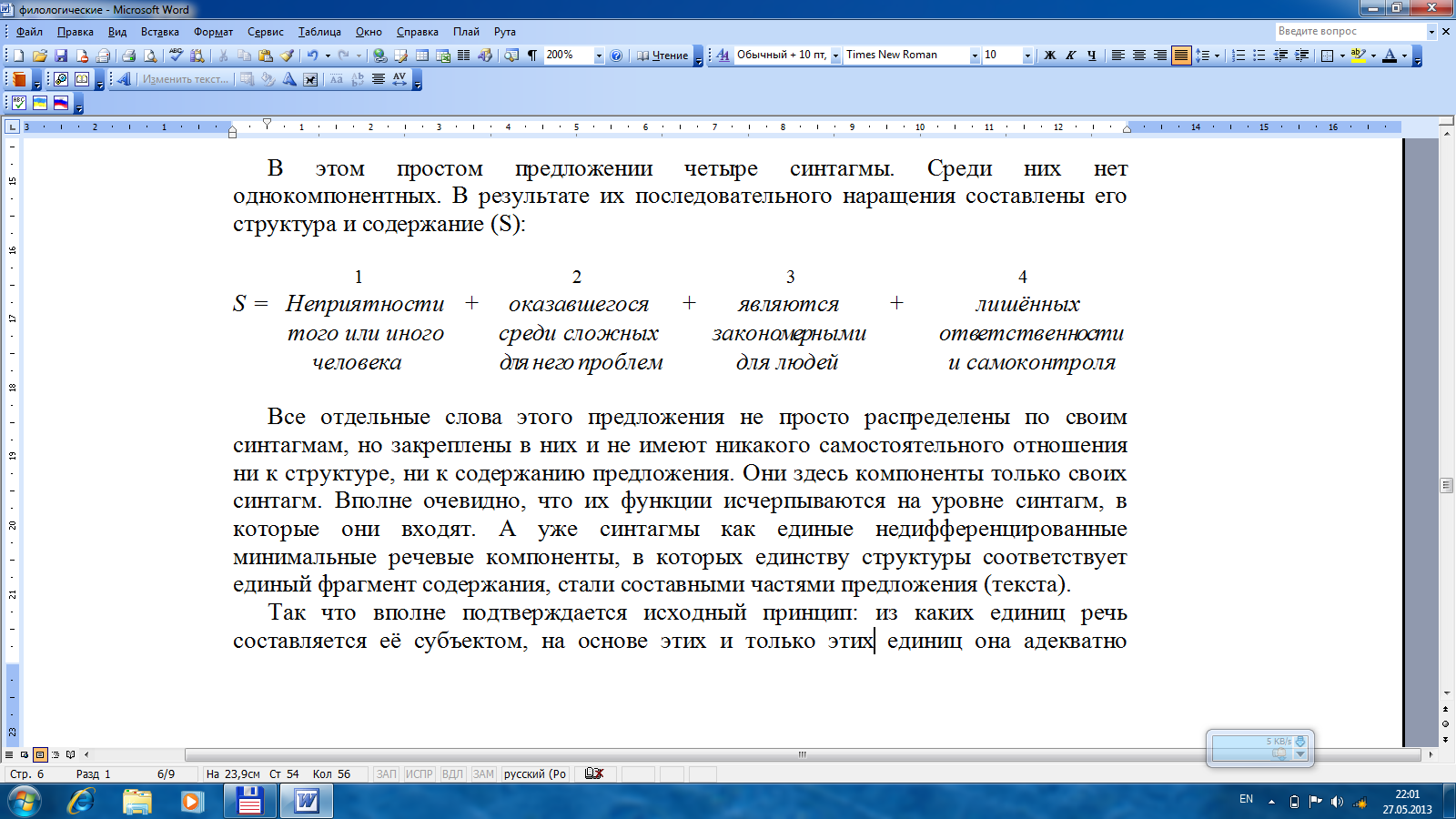Paste from clipboard
Image resolution: width=1456 pixels, height=819 pixels.
pos(266,56)
